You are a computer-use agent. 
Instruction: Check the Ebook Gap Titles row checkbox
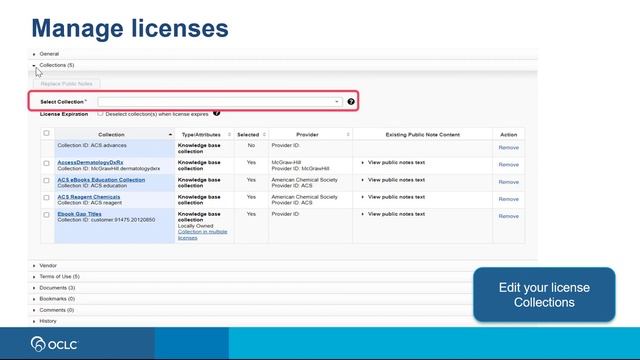click(x=46, y=215)
